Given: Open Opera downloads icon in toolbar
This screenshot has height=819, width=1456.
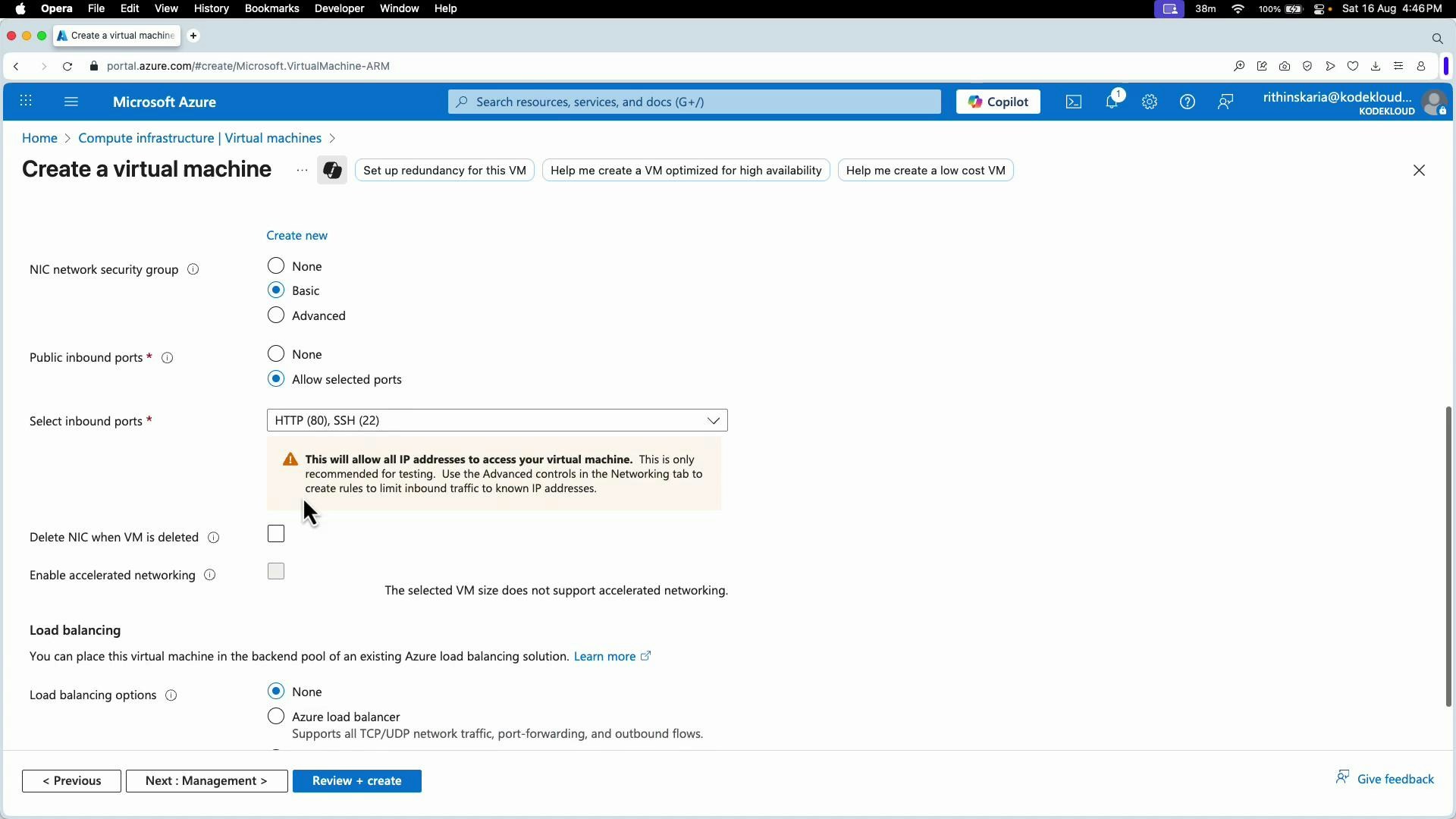Looking at the screenshot, I should pyautogui.click(x=1376, y=66).
